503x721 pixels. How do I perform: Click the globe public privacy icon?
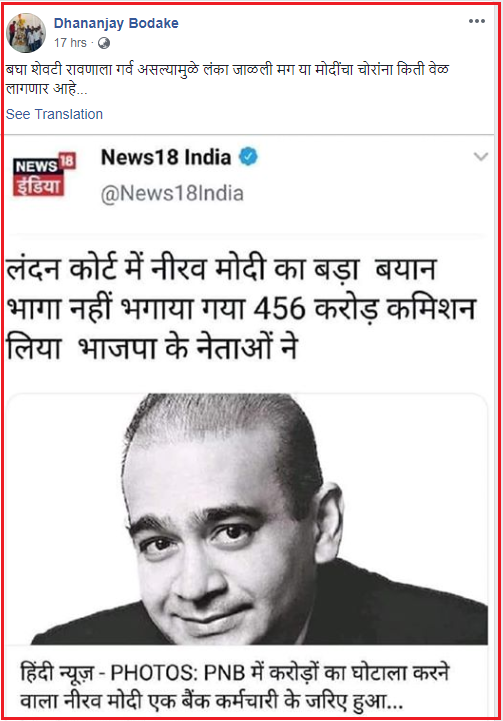104,43
